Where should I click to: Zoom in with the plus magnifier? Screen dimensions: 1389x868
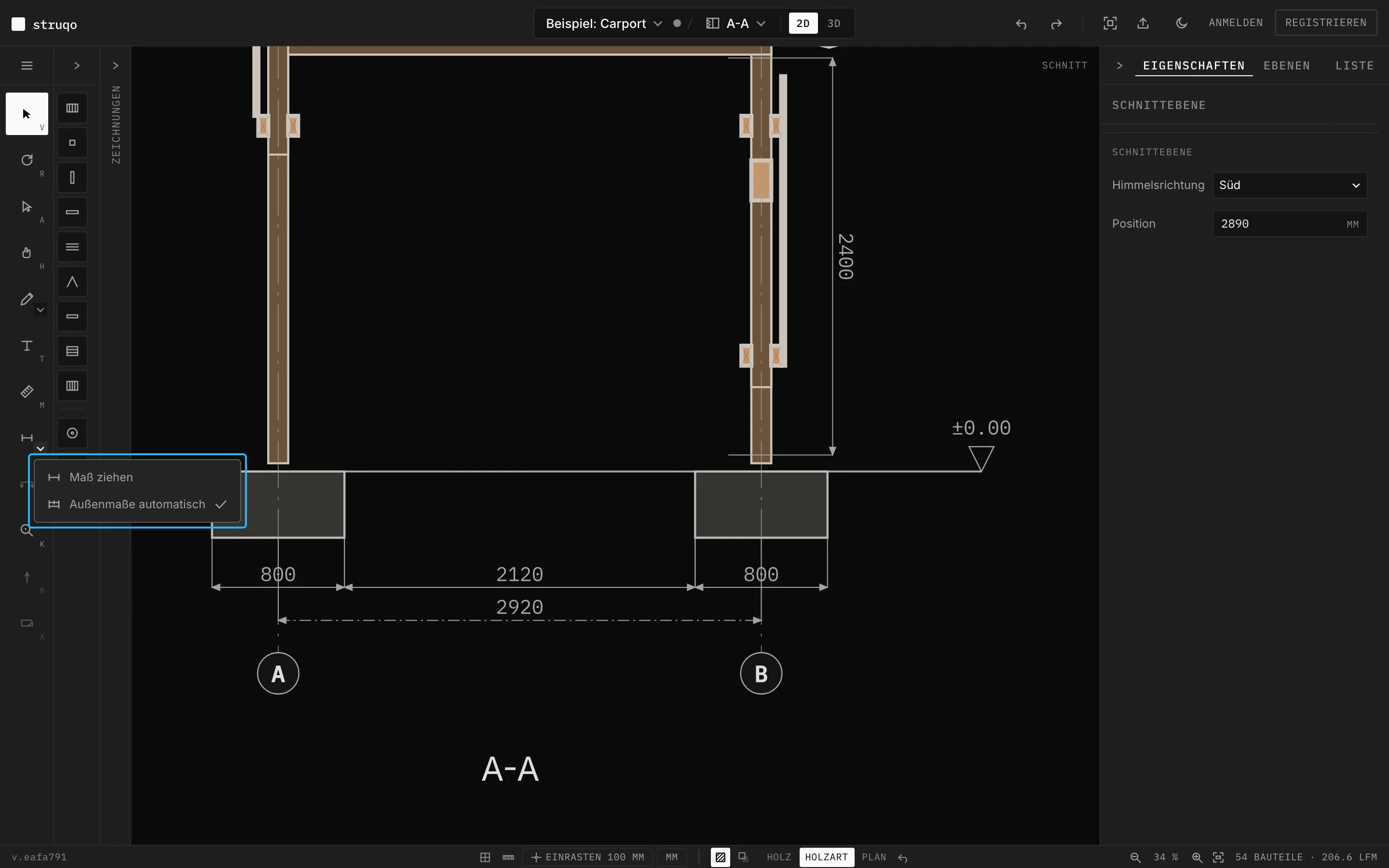click(x=1198, y=857)
